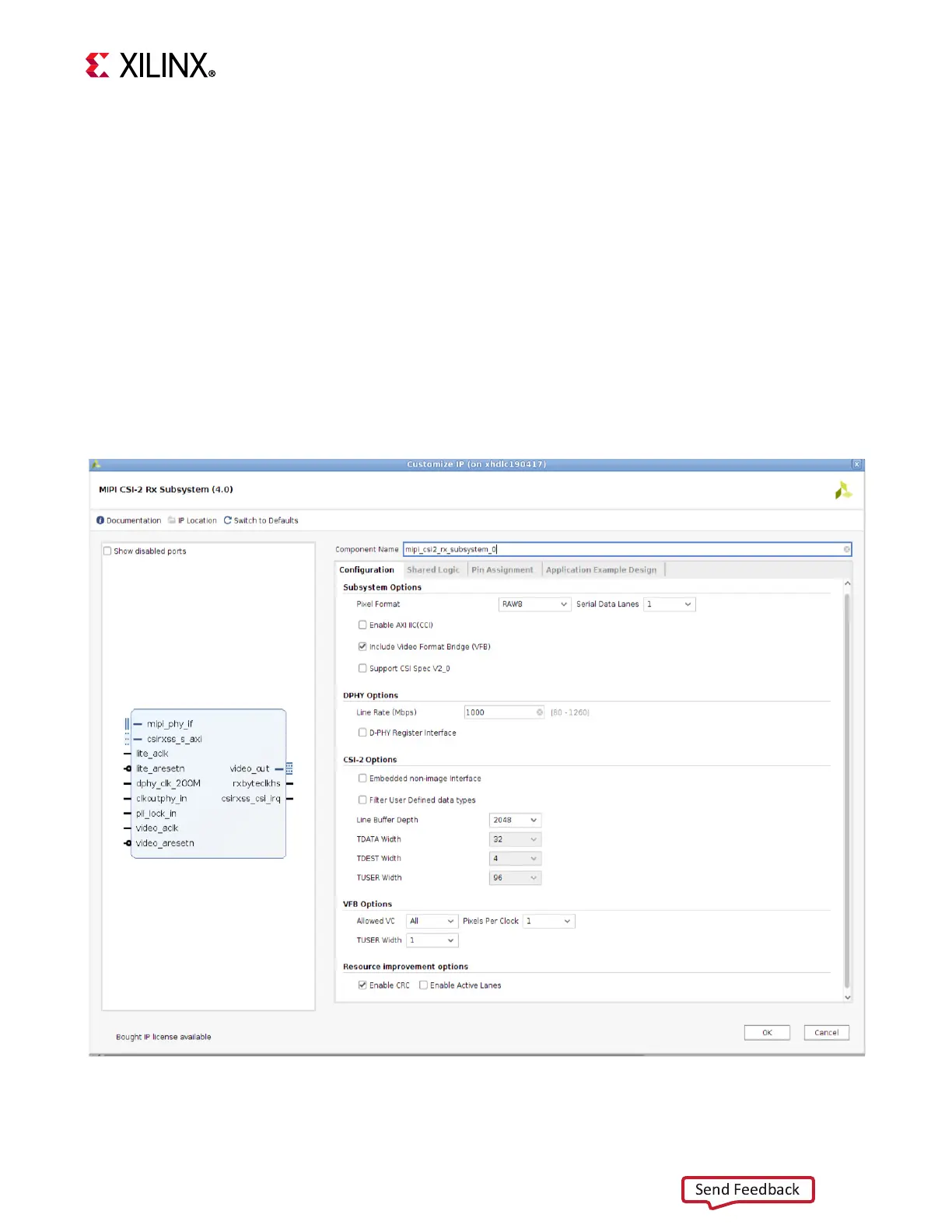952x1232 pixels.
Task: Clear the Line Rate value icon
Action: 539,712
